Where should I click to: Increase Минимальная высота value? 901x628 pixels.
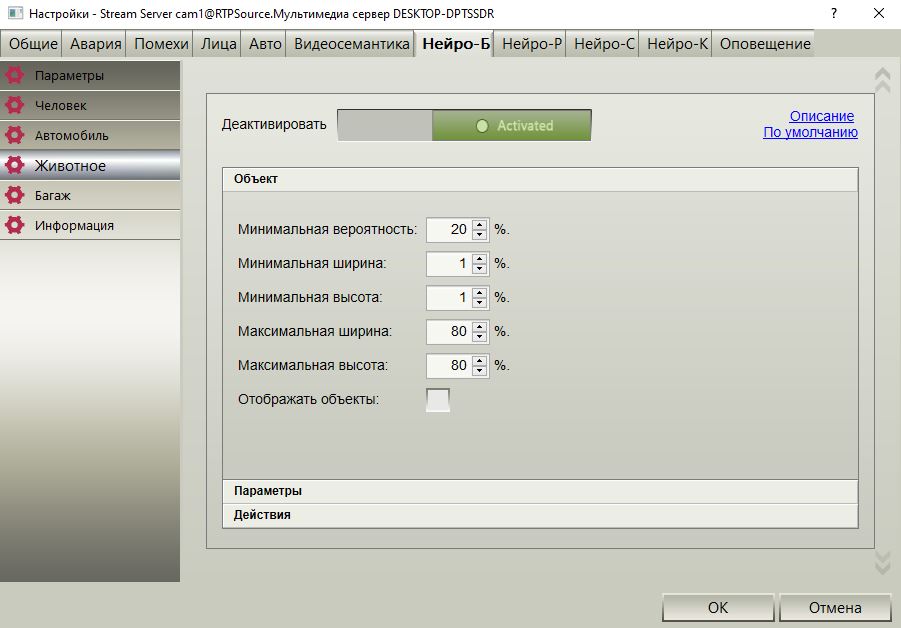[x=480, y=292]
